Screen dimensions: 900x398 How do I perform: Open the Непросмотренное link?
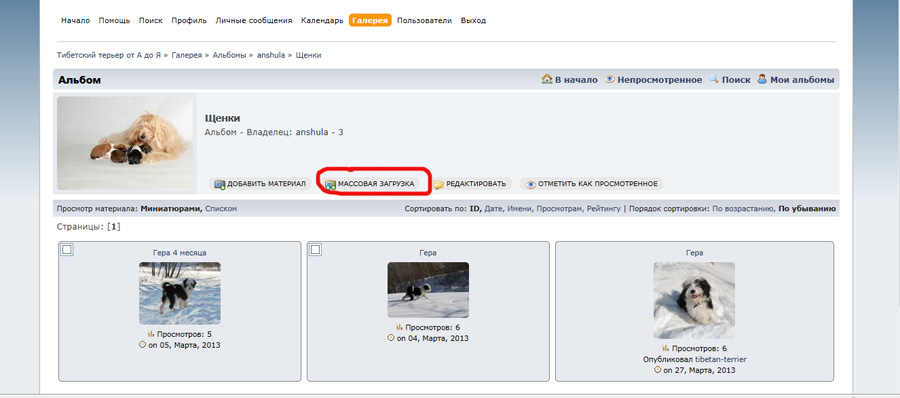click(660, 80)
